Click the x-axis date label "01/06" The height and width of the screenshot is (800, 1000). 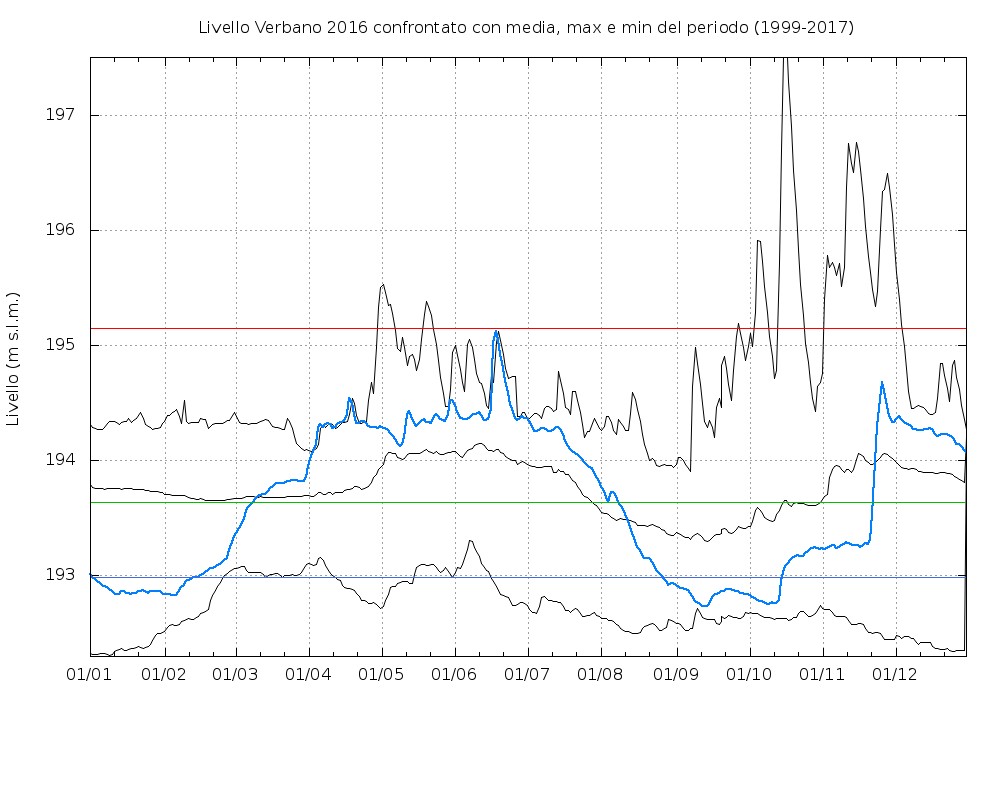(x=454, y=674)
